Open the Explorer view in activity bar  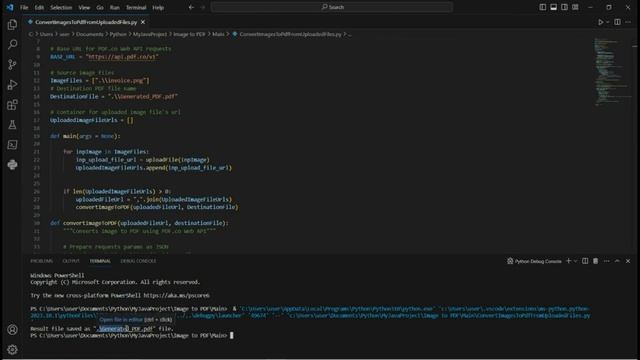click(12, 24)
